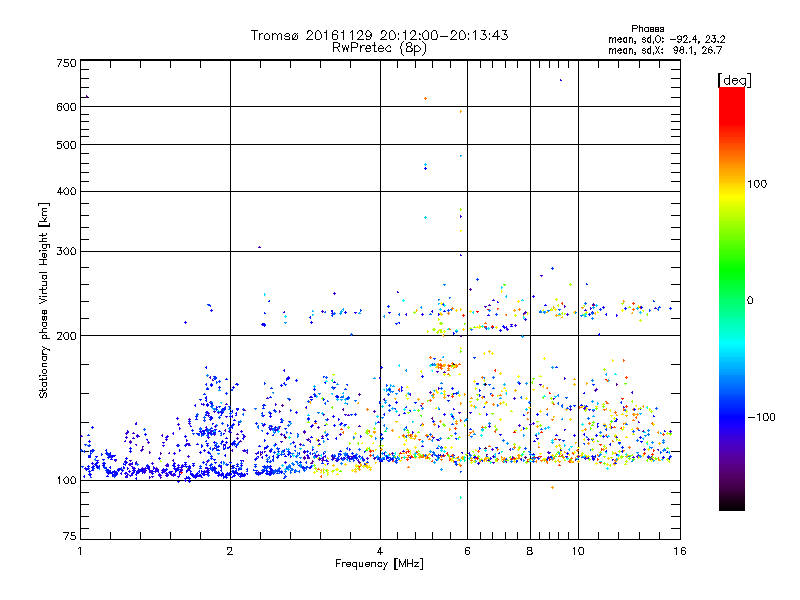Click the 'Phases' header label

pyautogui.click(x=647, y=29)
